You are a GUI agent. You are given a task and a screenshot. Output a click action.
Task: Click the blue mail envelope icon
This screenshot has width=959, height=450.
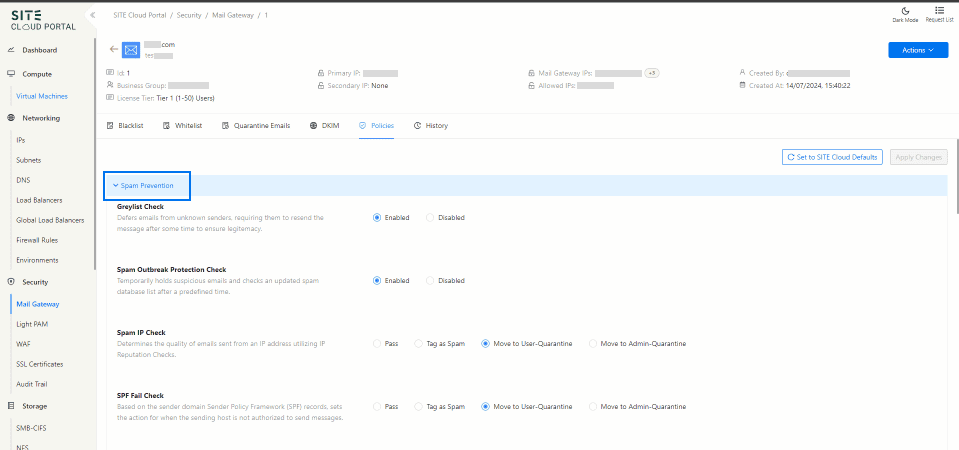coord(132,50)
